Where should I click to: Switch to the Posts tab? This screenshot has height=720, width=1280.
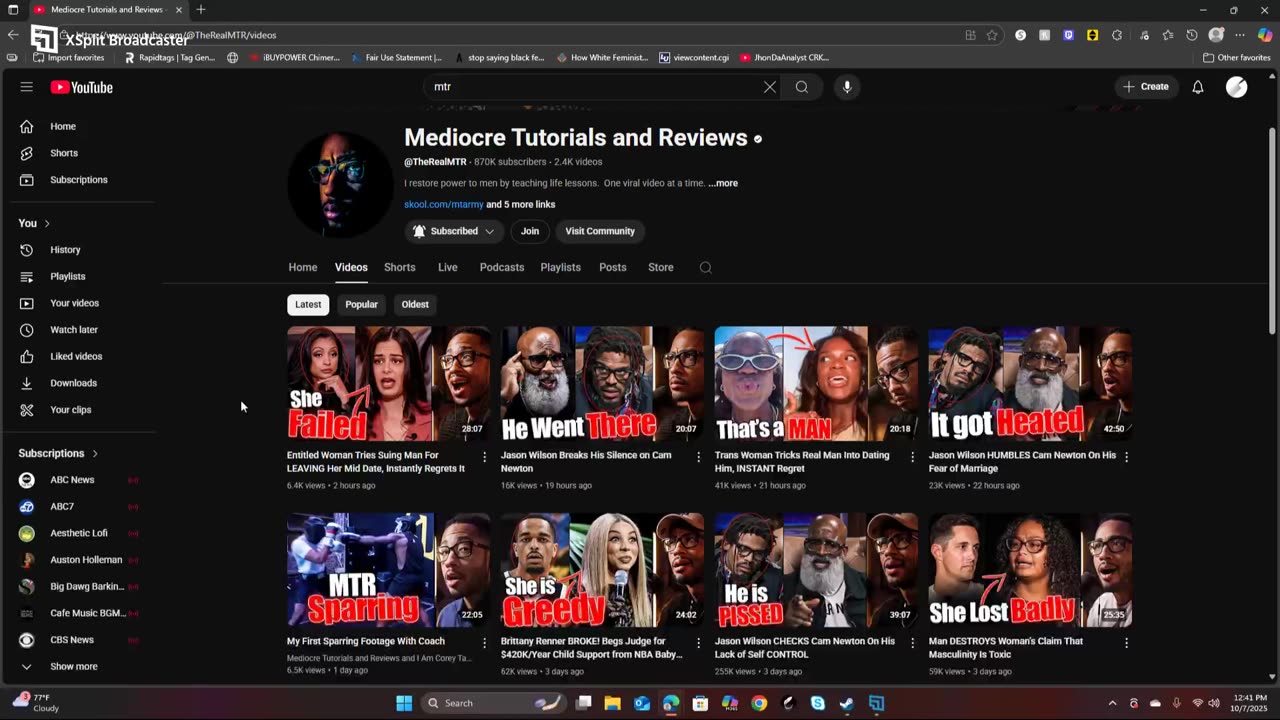pyautogui.click(x=613, y=267)
